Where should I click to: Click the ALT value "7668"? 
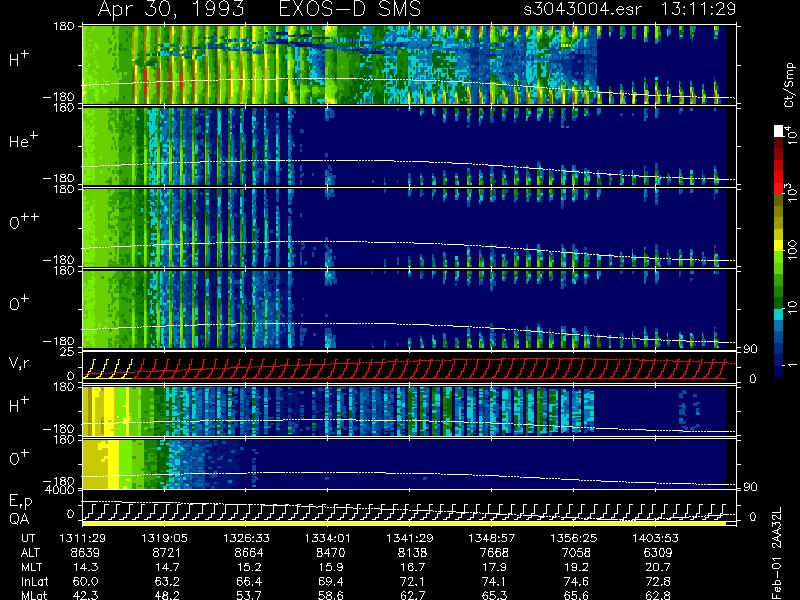point(494,553)
